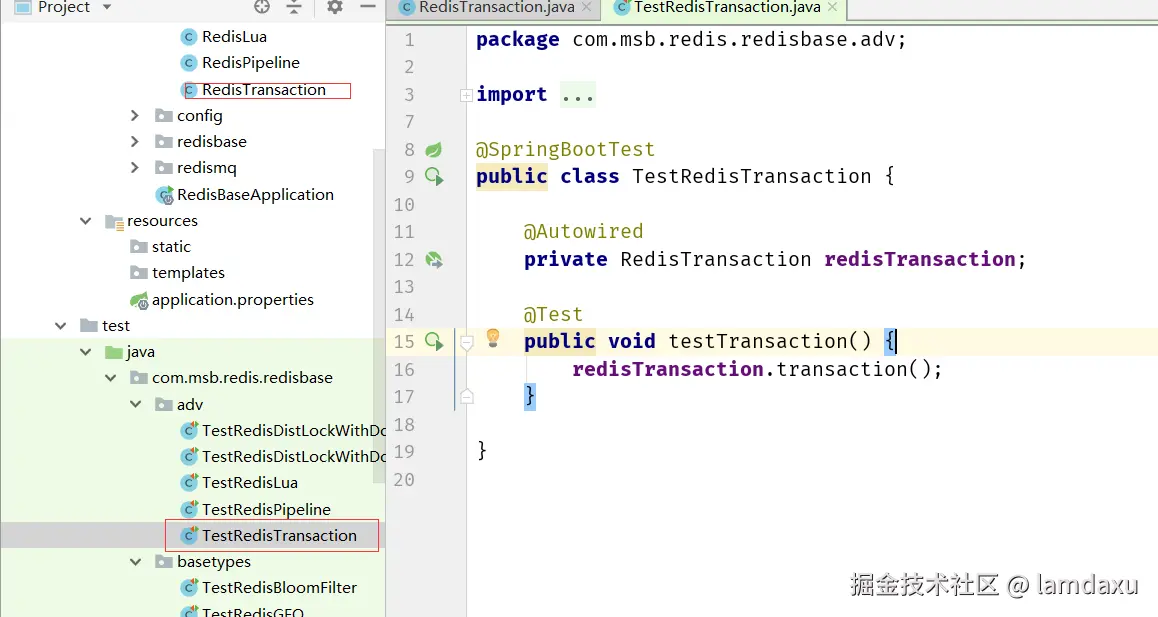The image size is (1158, 617).
Task: Collapse the resources folder
Action: click(x=86, y=221)
